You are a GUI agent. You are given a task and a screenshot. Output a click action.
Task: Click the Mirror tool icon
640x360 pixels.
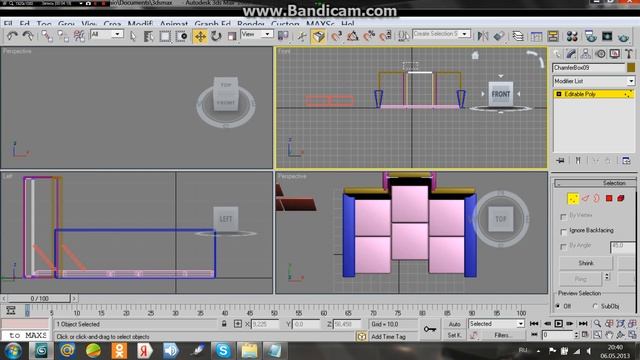(483, 36)
